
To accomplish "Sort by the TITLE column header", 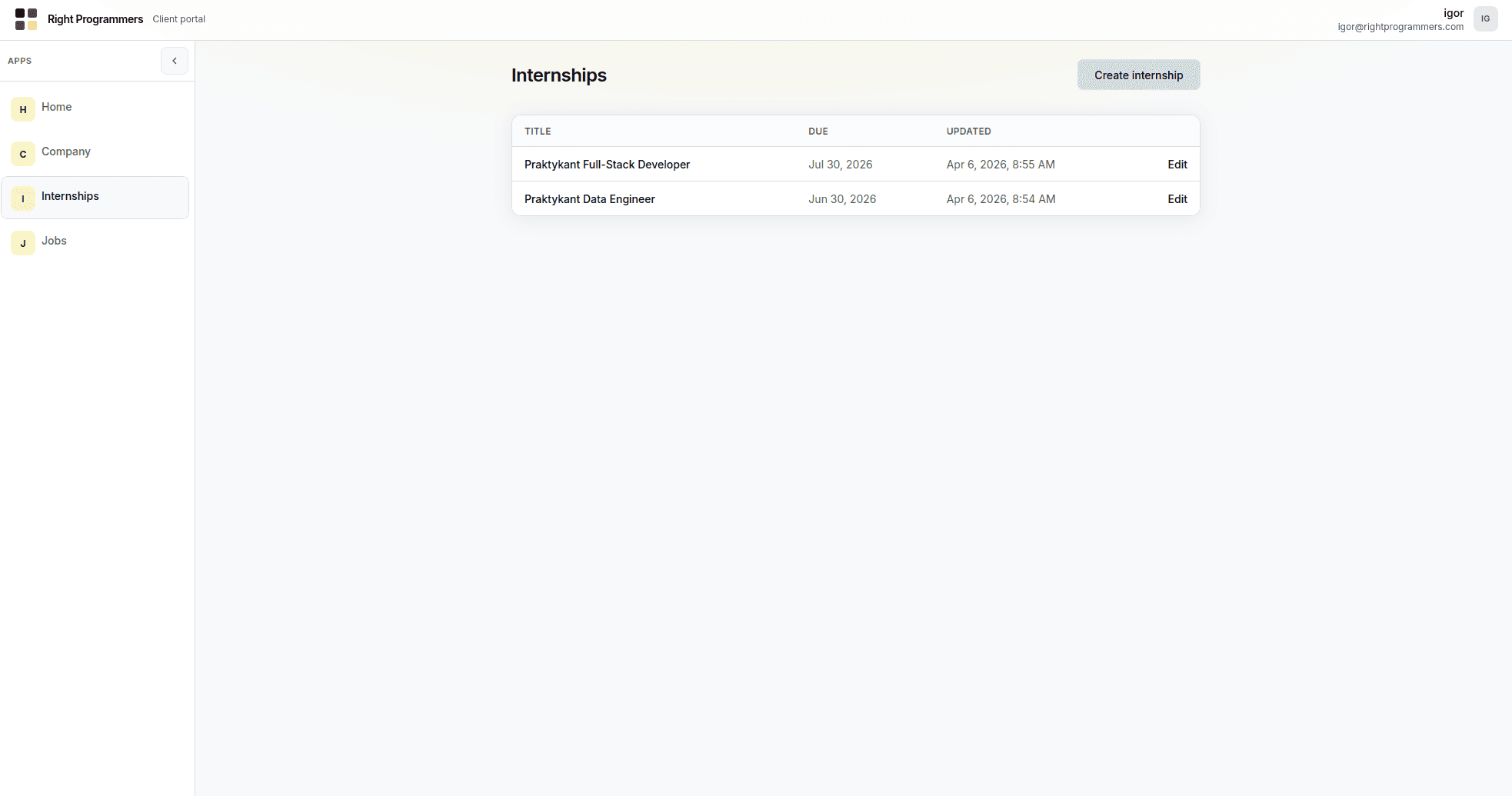I will coord(538,131).
